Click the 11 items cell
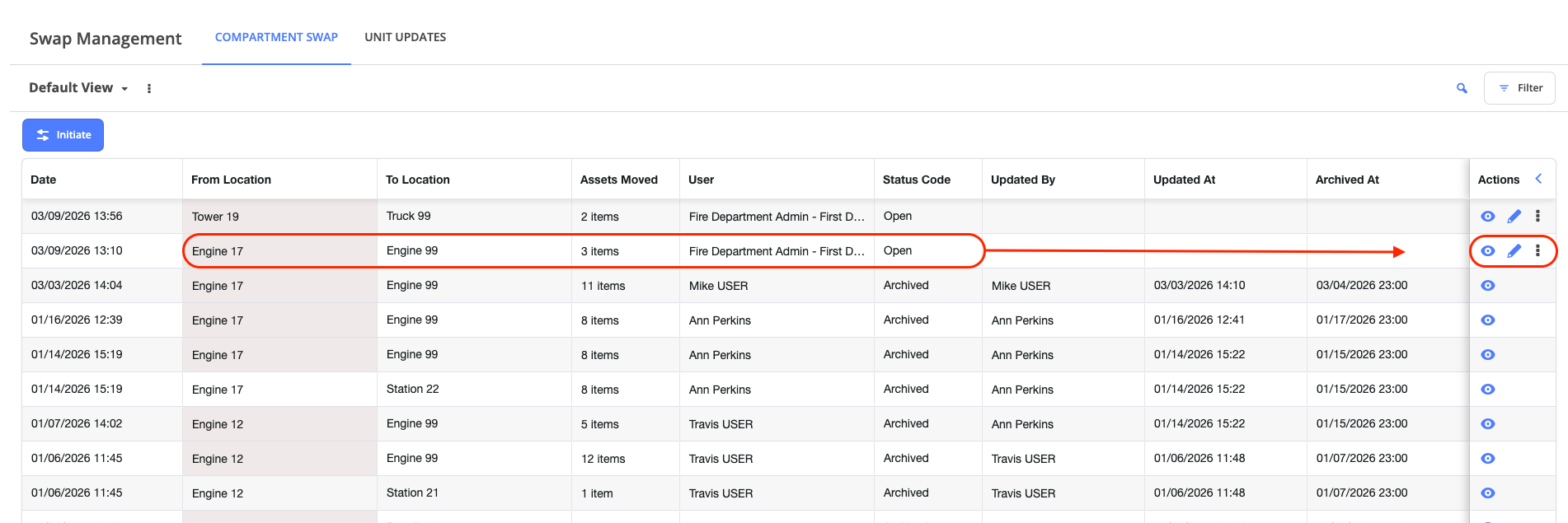Image resolution: width=1568 pixels, height=523 pixels. (626, 286)
